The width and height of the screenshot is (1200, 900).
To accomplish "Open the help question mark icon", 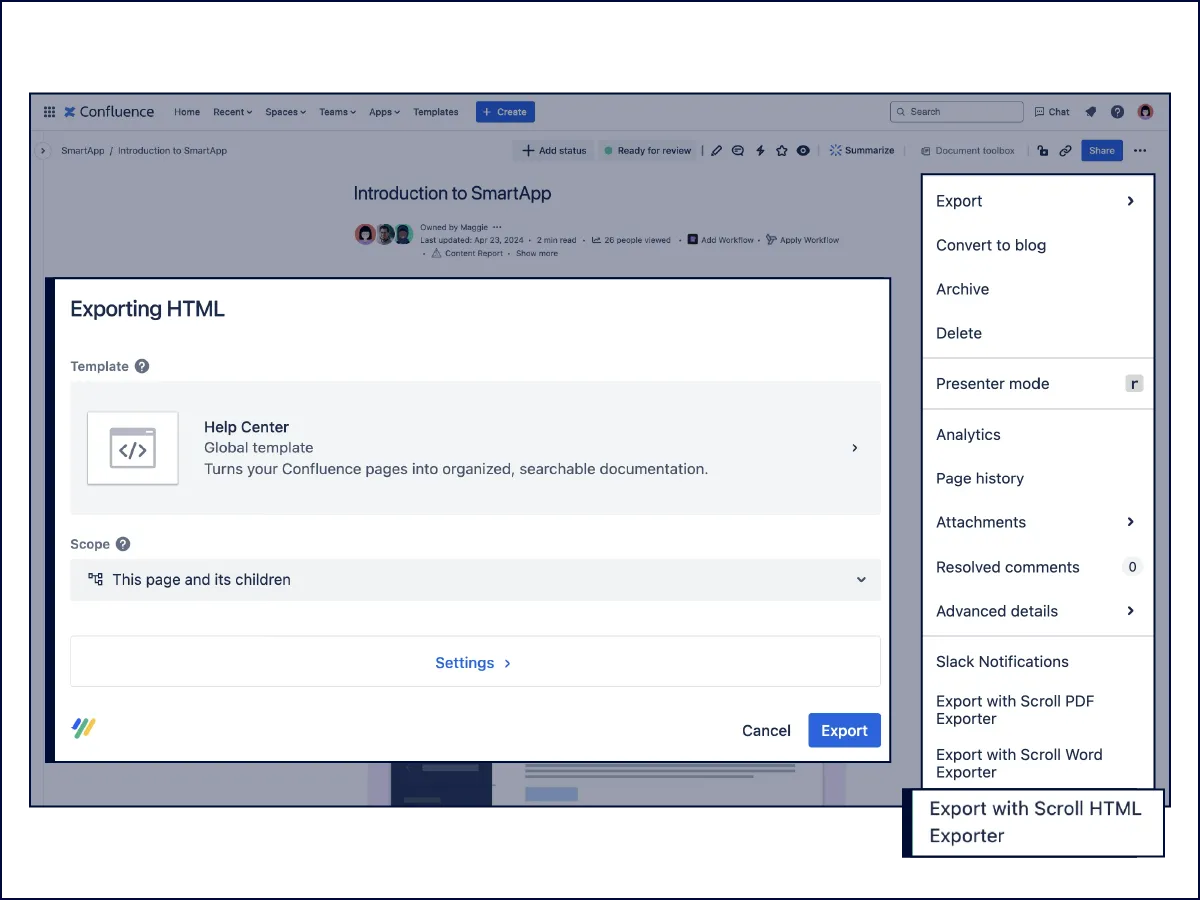I will tap(1118, 112).
